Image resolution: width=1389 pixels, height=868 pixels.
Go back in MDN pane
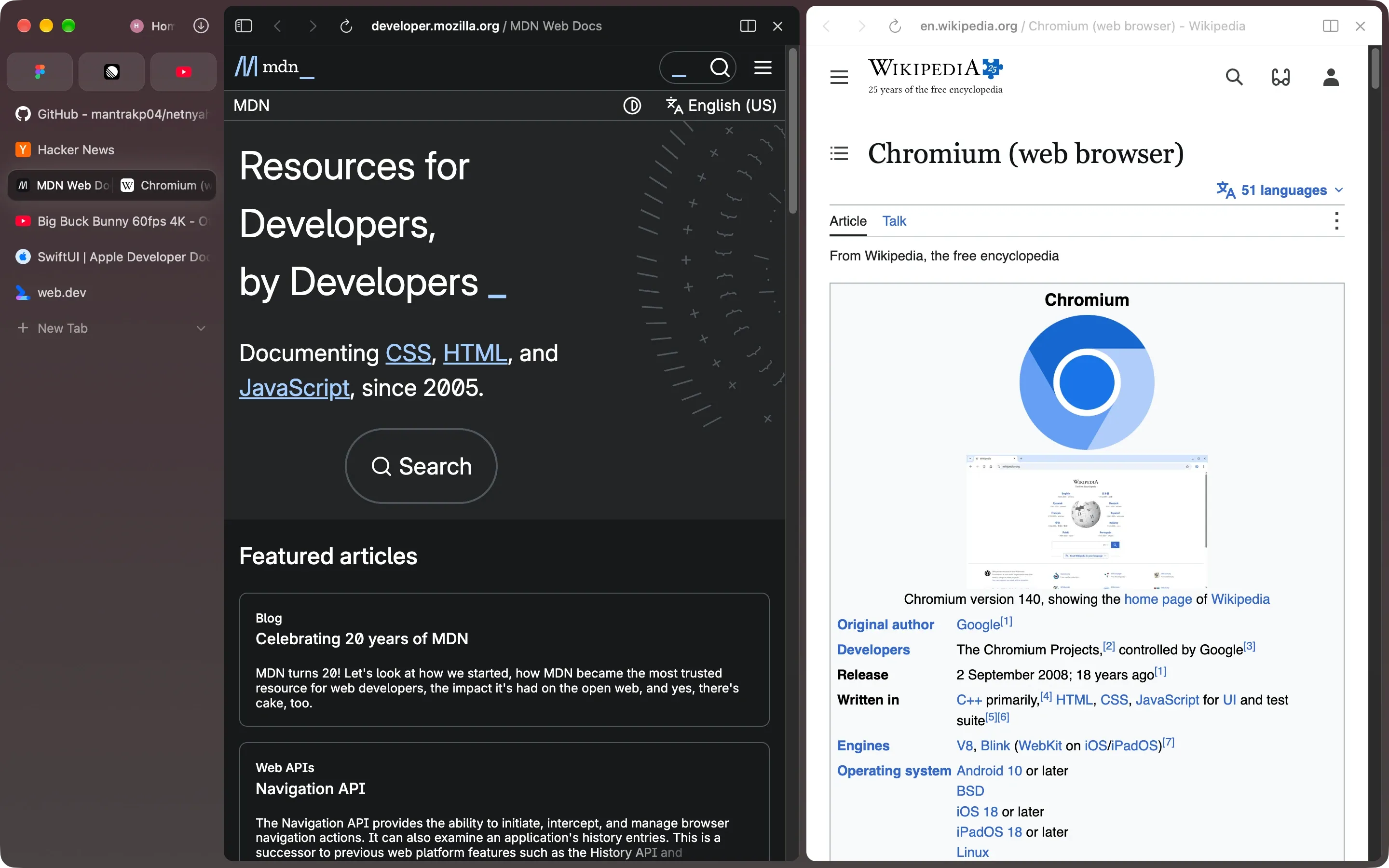pyautogui.click(x=278, y=26)
